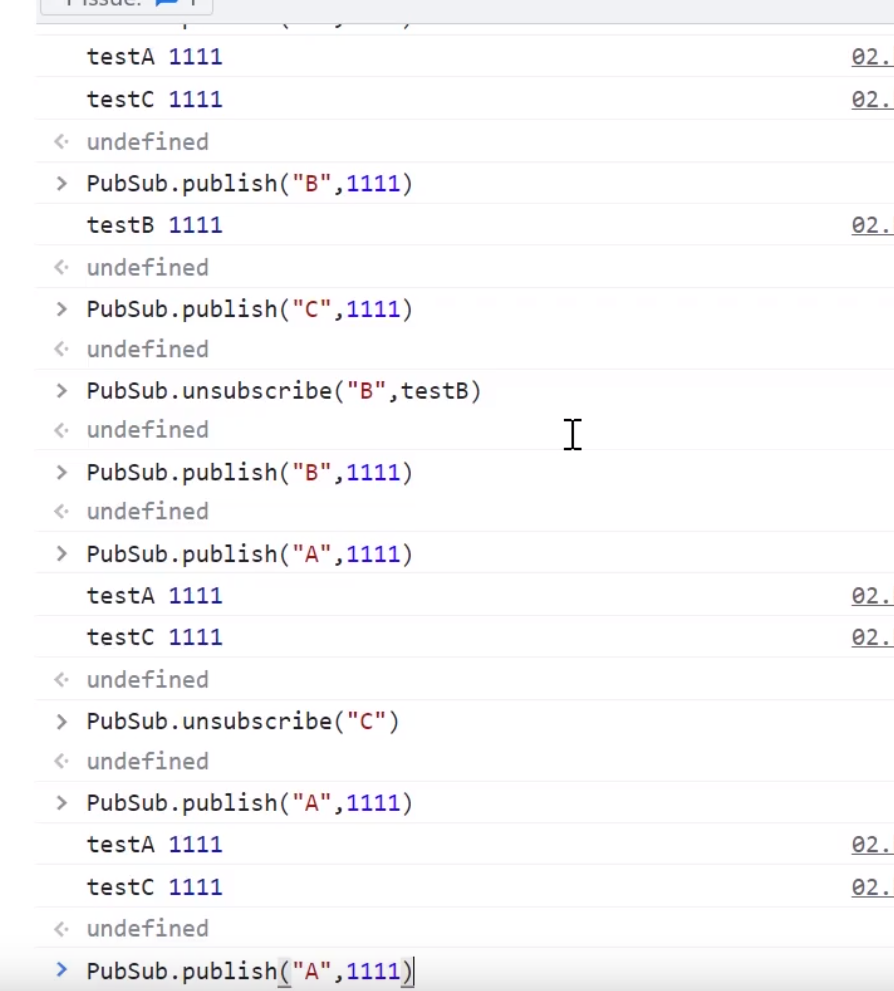Click undefined result below unsubscribe("C")

coord(147,761)
